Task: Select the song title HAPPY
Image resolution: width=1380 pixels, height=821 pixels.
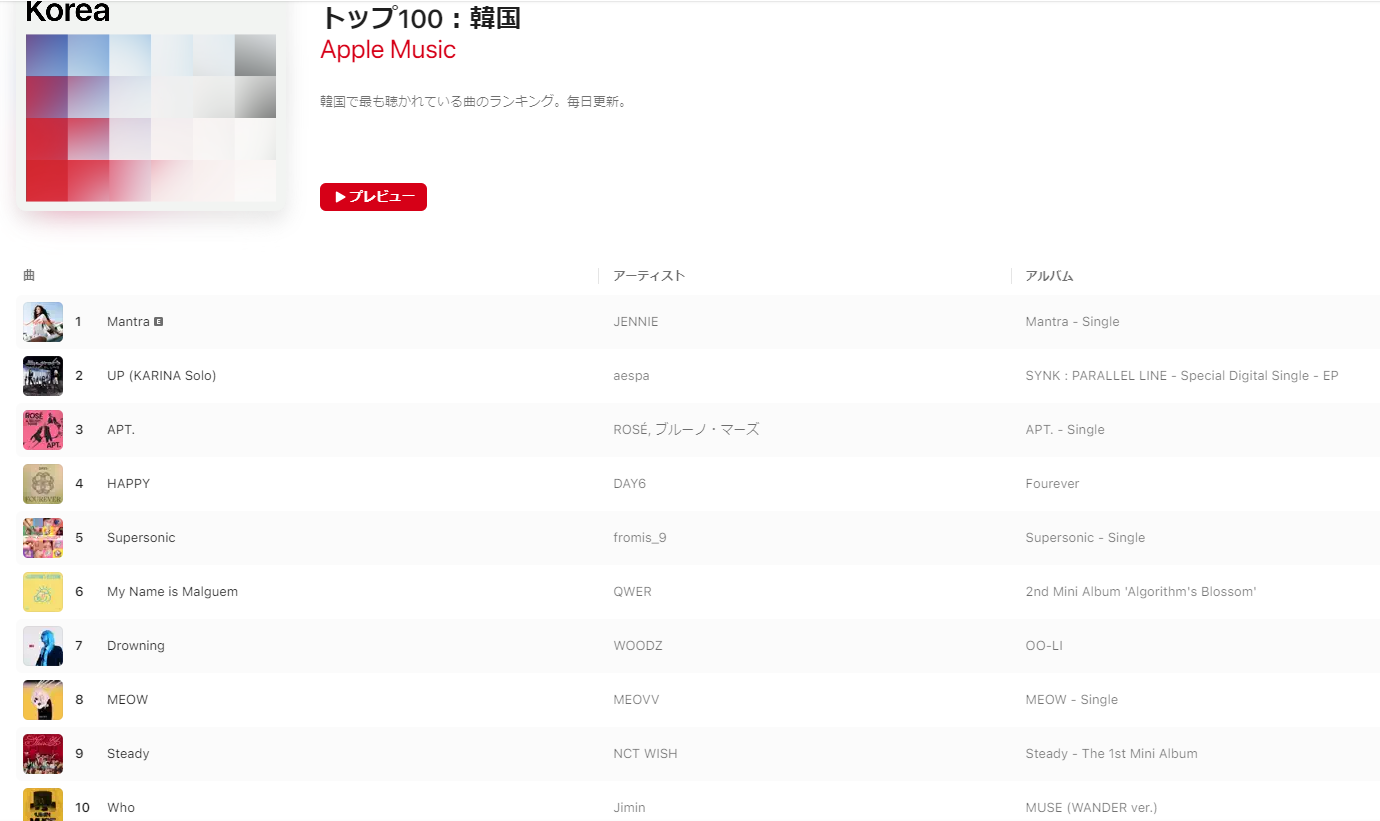Action: pyautogui.click(x=128, y=484)
